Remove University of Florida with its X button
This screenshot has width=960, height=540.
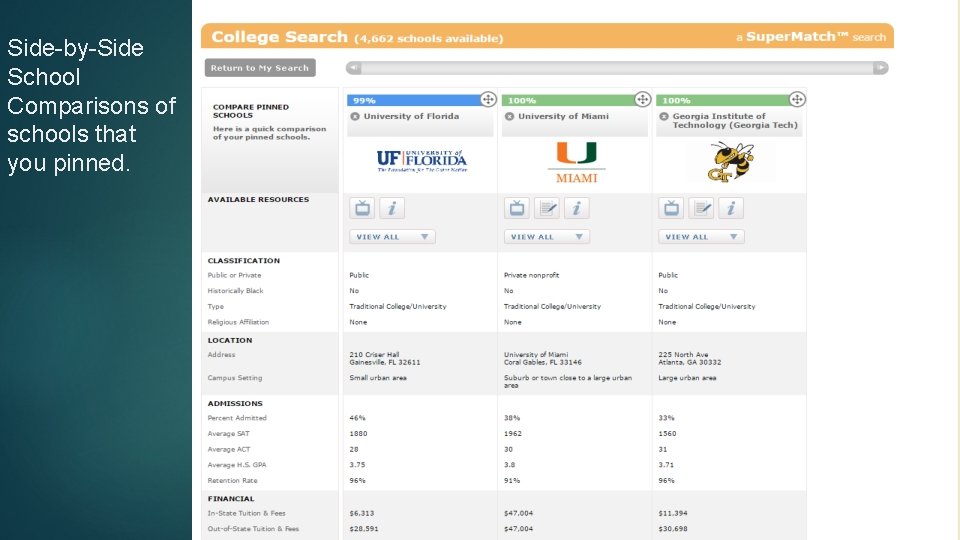(x=355, y=116)
